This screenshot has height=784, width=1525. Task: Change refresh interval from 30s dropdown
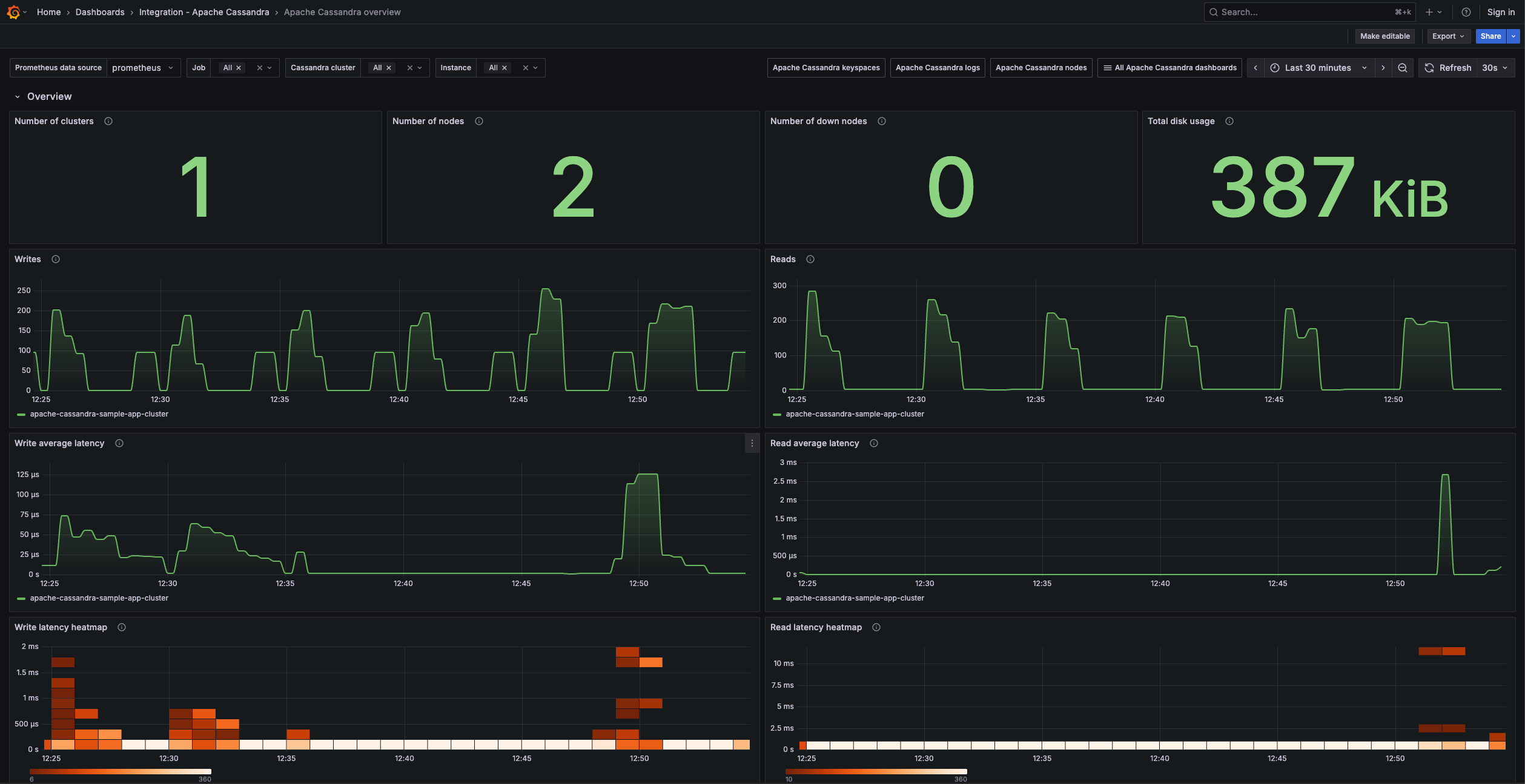coord(1494,68)
